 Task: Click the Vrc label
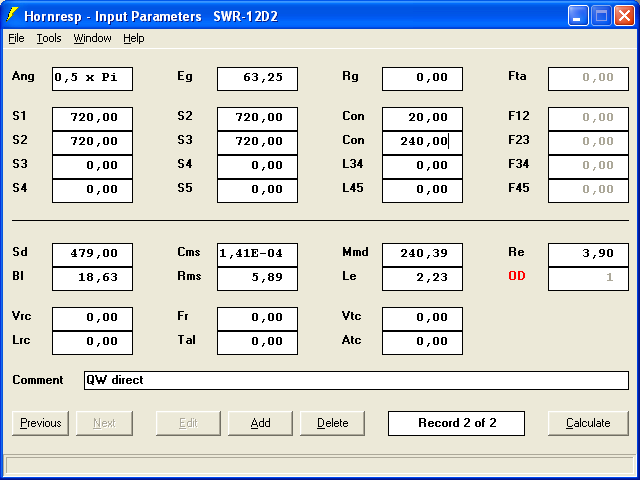pos(22,316)
